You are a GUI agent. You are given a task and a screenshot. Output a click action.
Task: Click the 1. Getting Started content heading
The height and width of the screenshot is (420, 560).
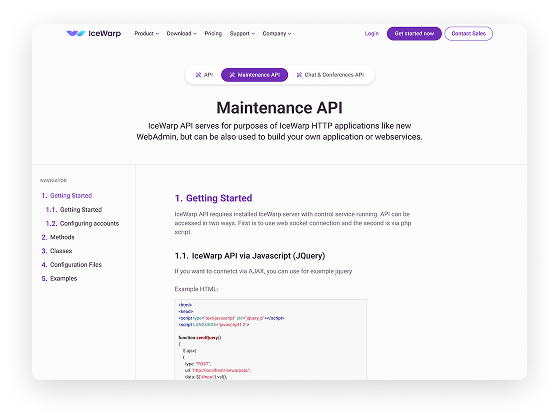point(213,198)
